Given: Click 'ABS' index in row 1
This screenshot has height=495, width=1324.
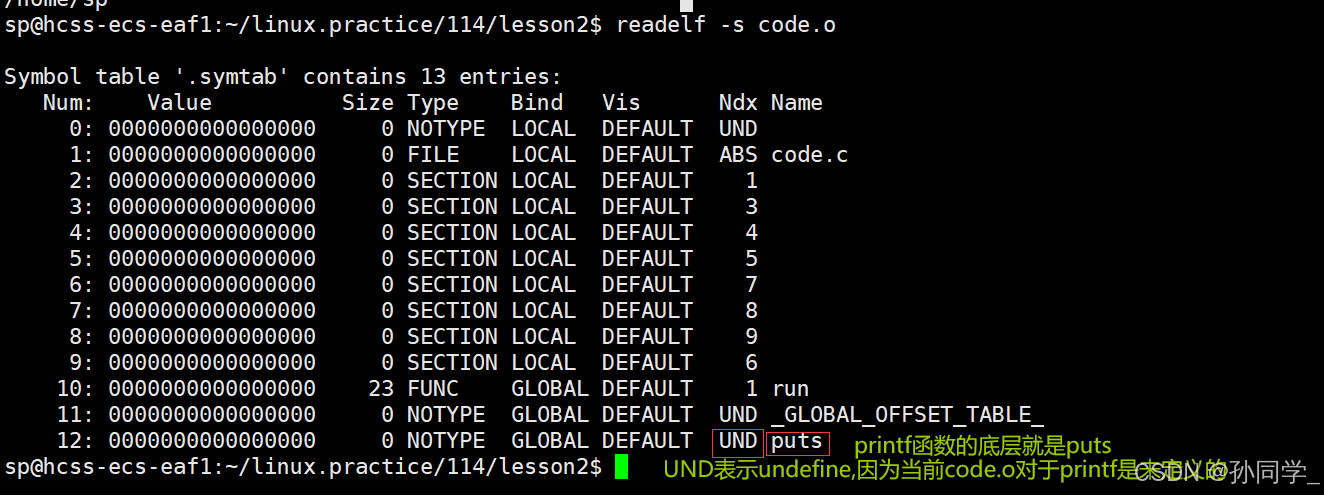Looking at the screenshot, I should pyautogui.click(x=738, y=155).
